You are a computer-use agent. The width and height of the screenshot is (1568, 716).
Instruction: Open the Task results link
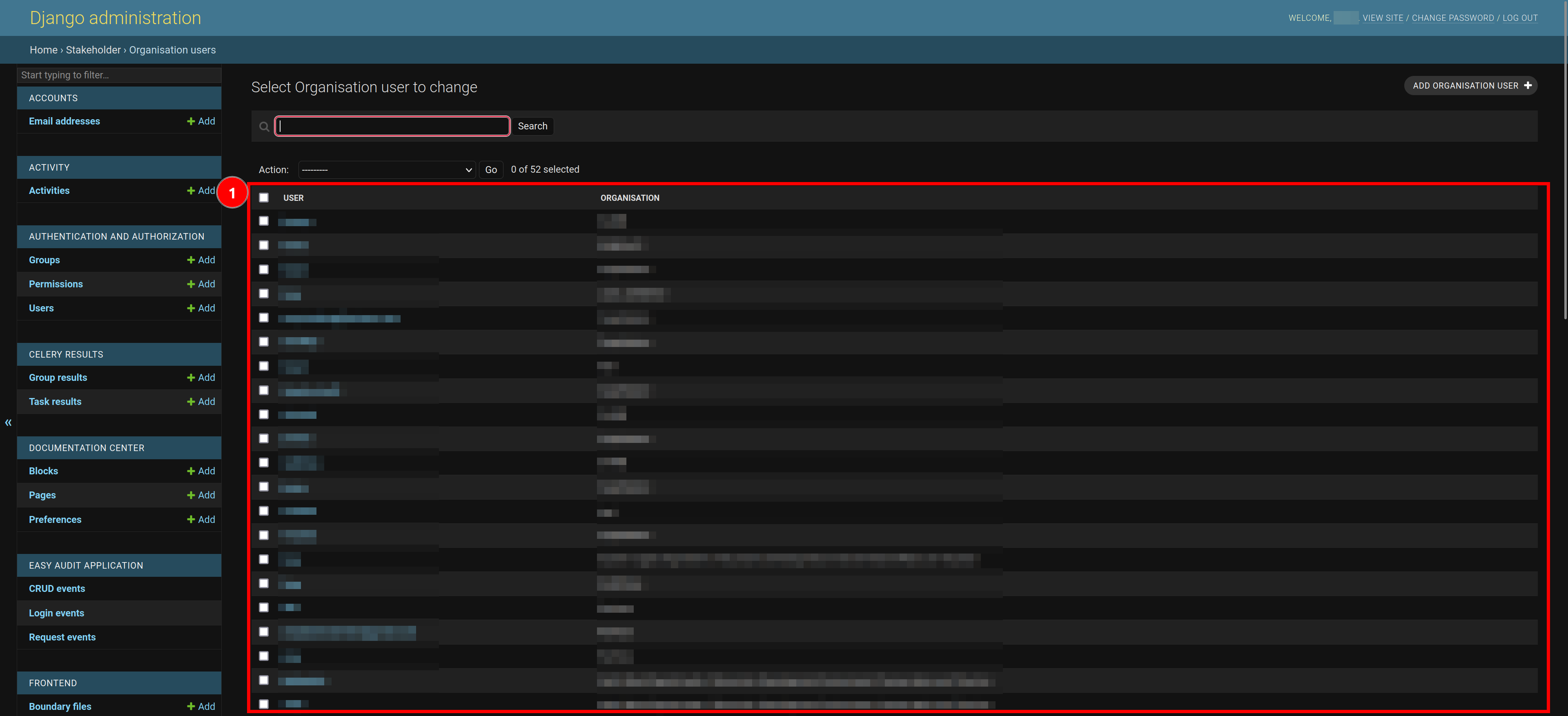point(56,402)
